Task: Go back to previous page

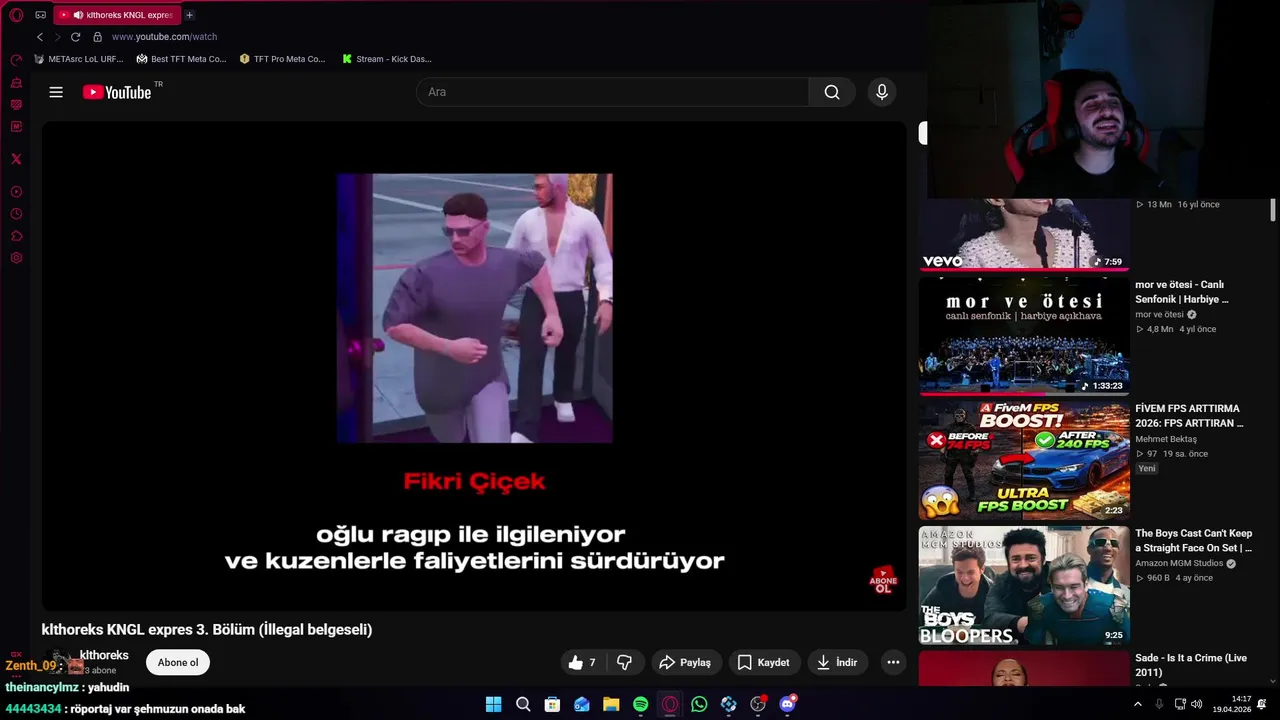Action: click(x=40, y=37)
